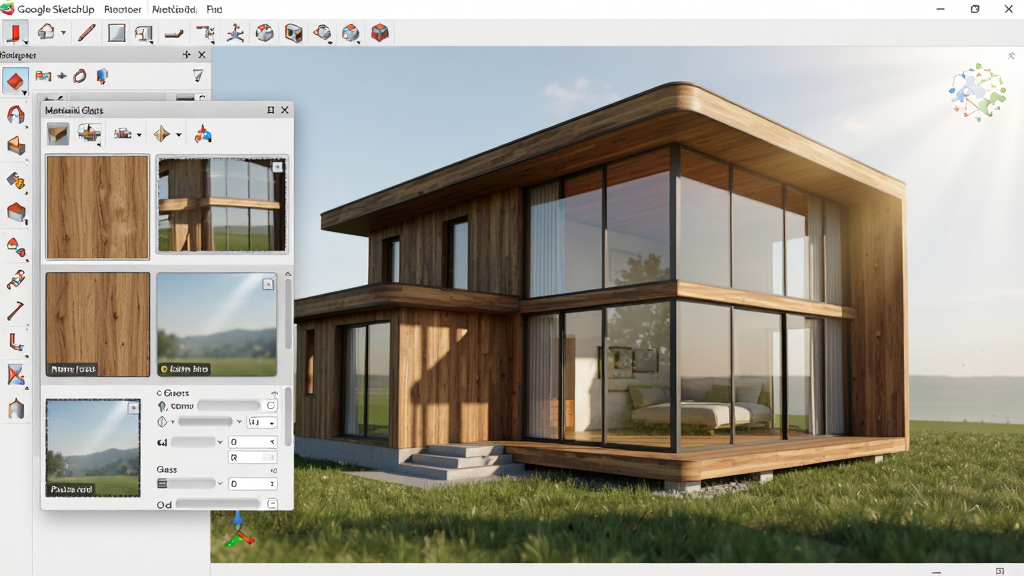Click the solid red cube icon
1024x576 pixels.
pyautogui.click(x=379, y=33)
